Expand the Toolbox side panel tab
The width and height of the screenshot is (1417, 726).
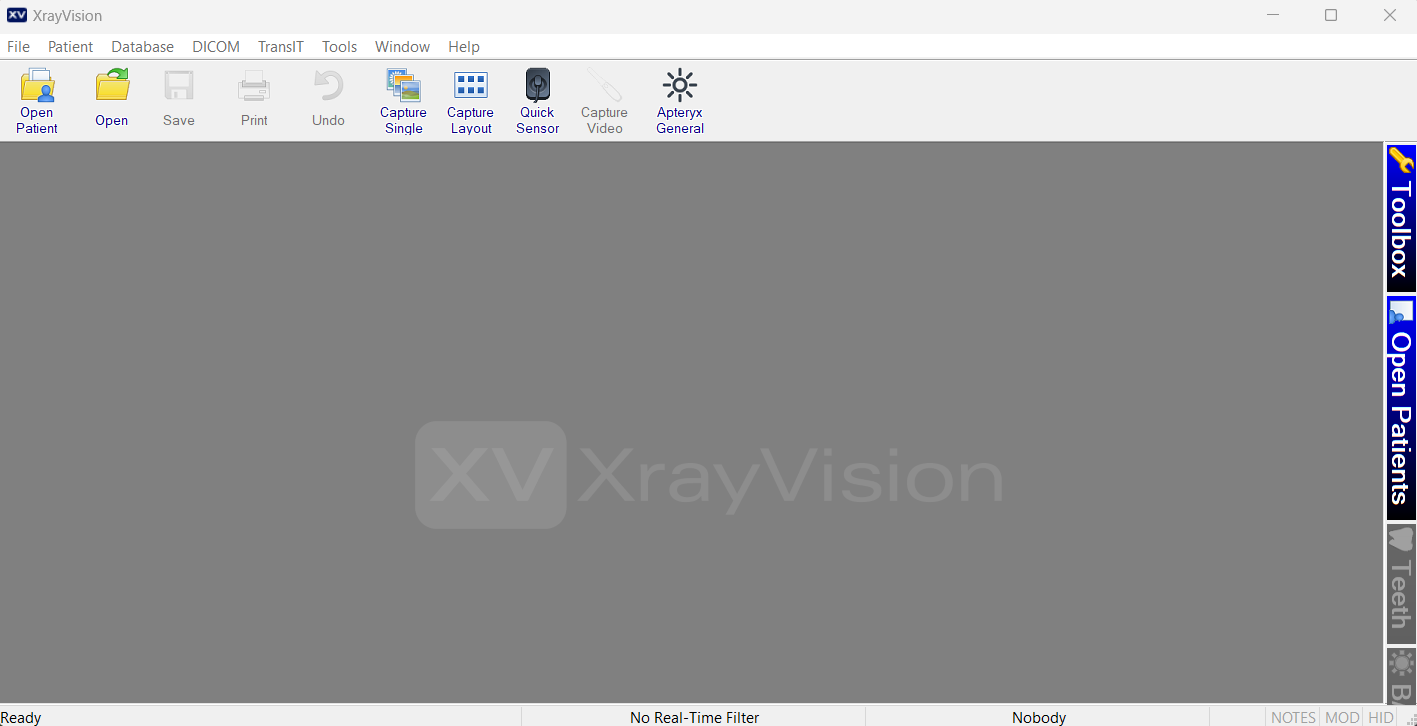click(1401, 217)
